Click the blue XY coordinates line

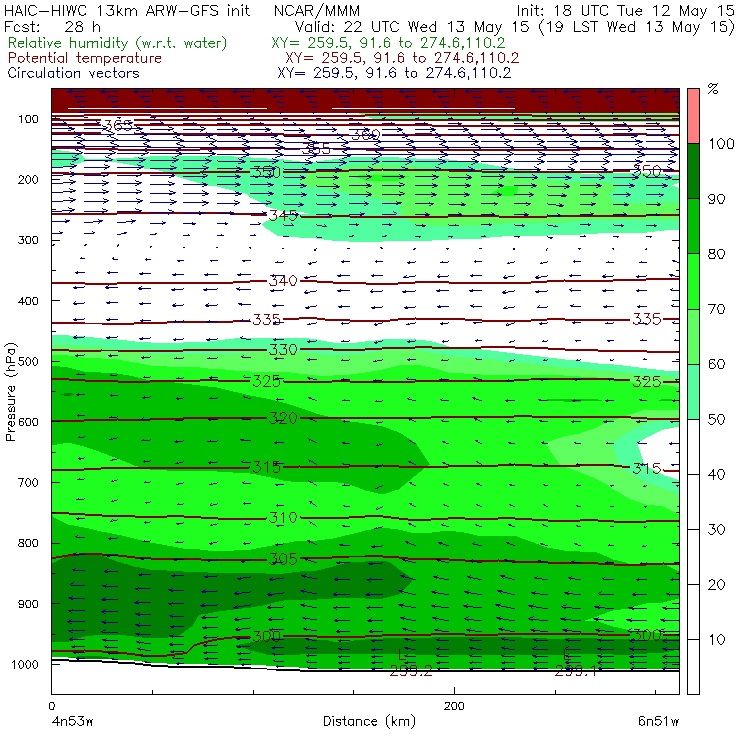point(394,73)
